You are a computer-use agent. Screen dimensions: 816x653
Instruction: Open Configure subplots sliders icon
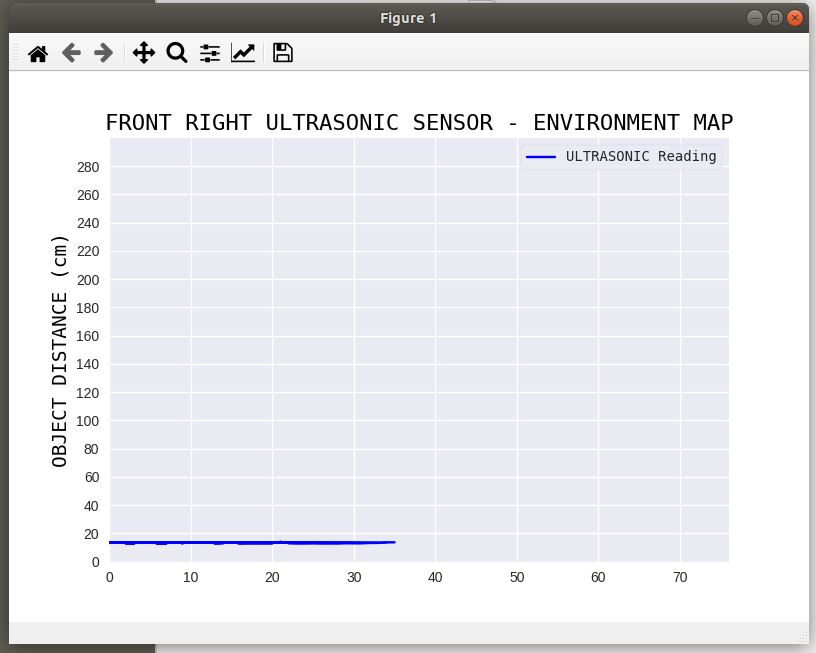pos(210,53)
